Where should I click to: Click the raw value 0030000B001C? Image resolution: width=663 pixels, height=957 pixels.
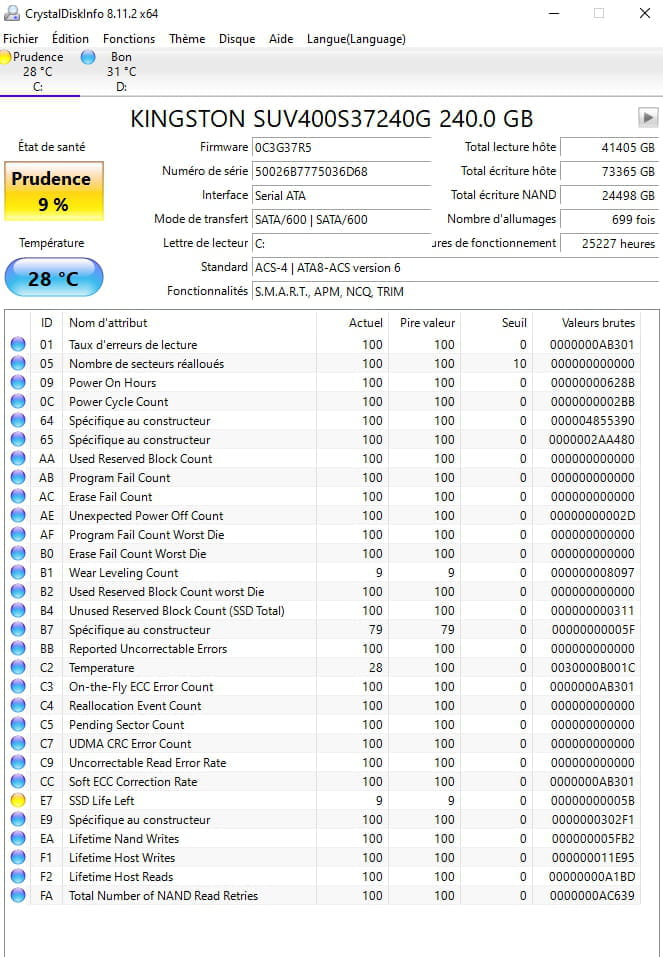(x=593, y=668)
